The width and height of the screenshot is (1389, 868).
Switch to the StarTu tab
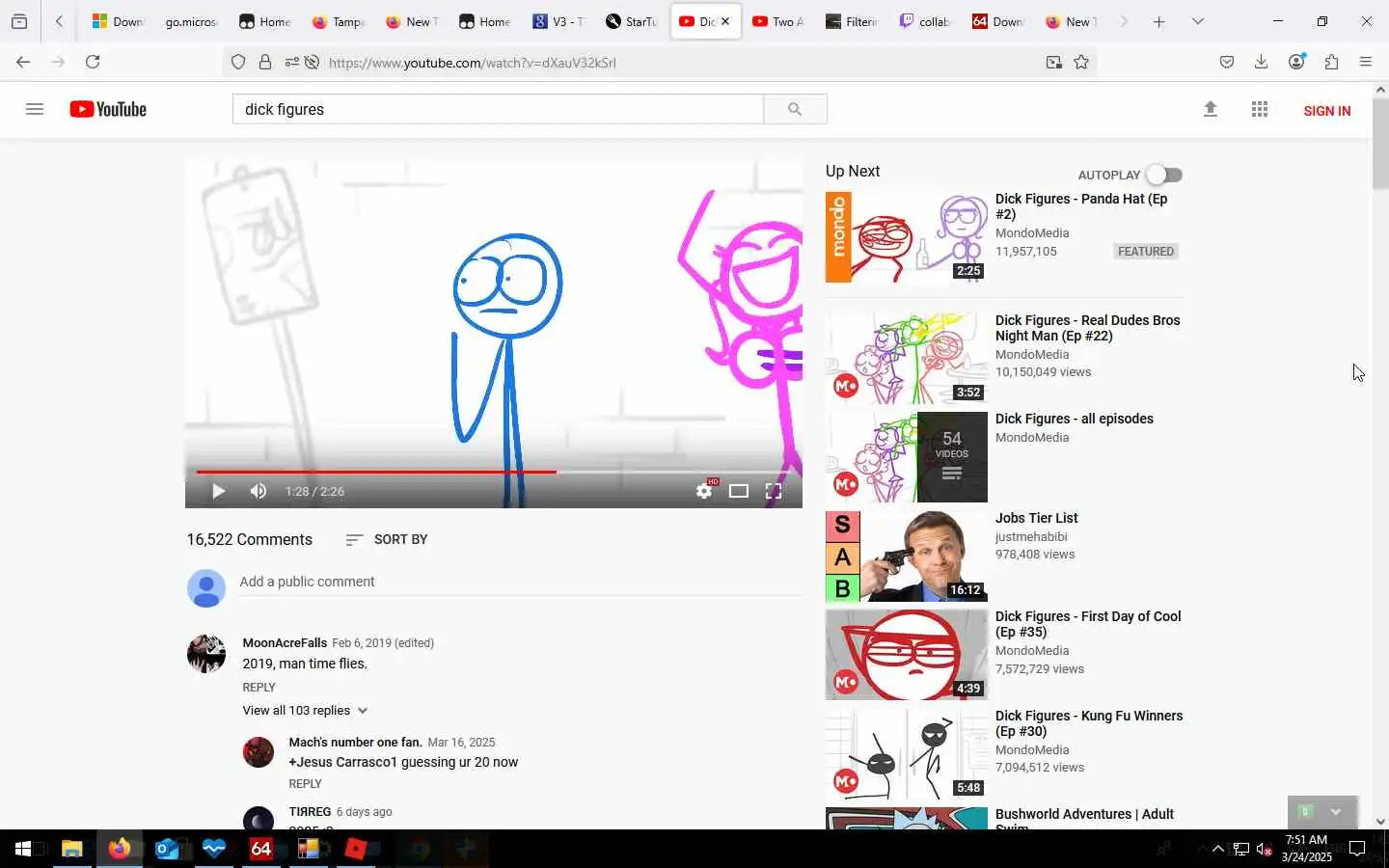(632, 21)
